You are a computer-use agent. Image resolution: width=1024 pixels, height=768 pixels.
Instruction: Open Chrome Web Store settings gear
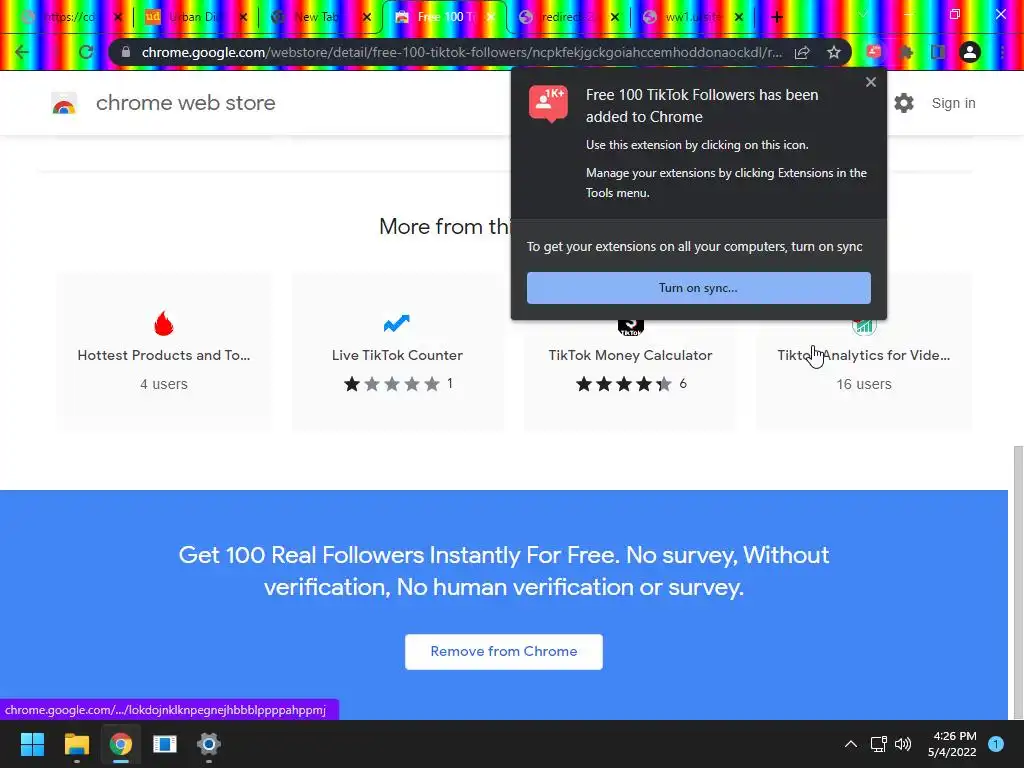click(904, 103)
